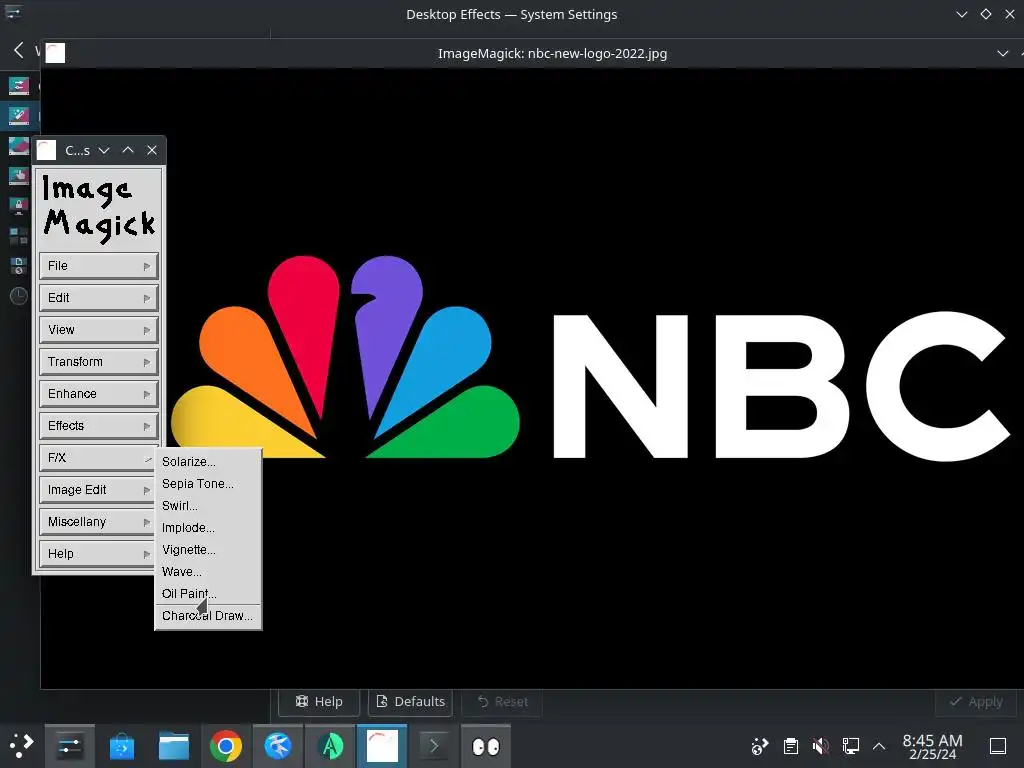Open green A app icon in taskbar
The image size is (1024, 768).
(330, 746)
